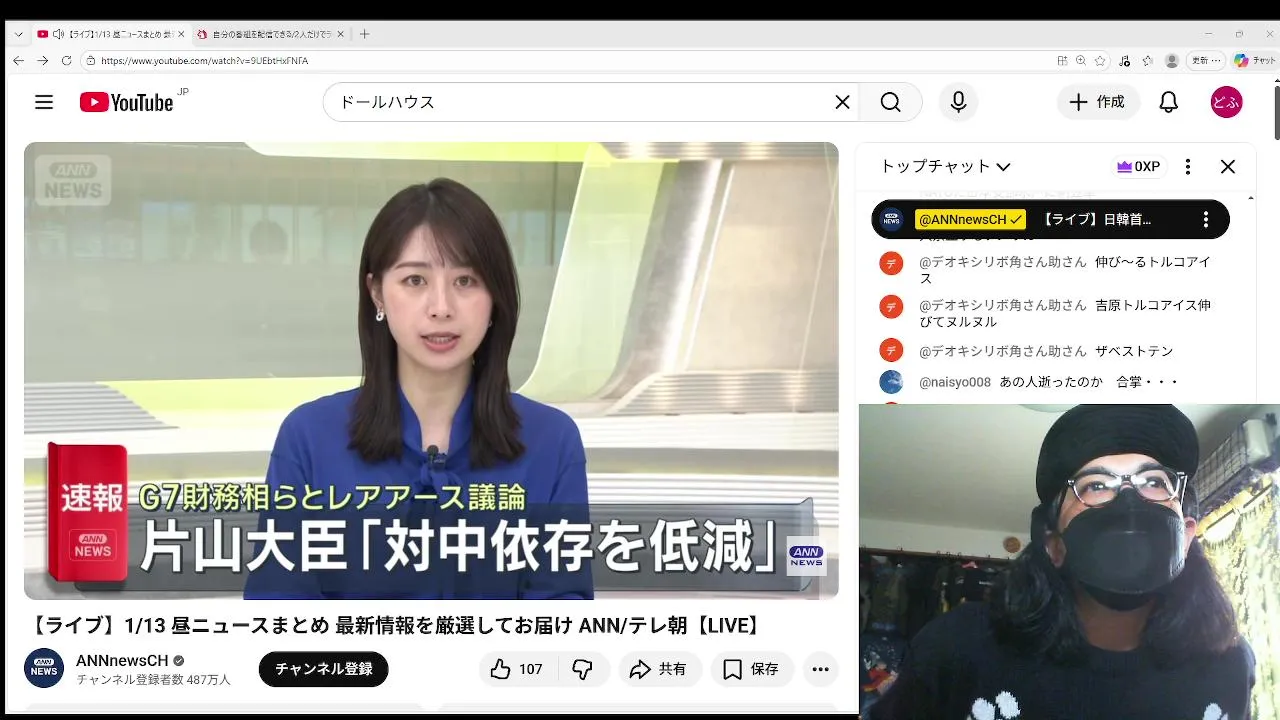
Task: Click the 更新 browser update button
Action: coord(1206,61)
